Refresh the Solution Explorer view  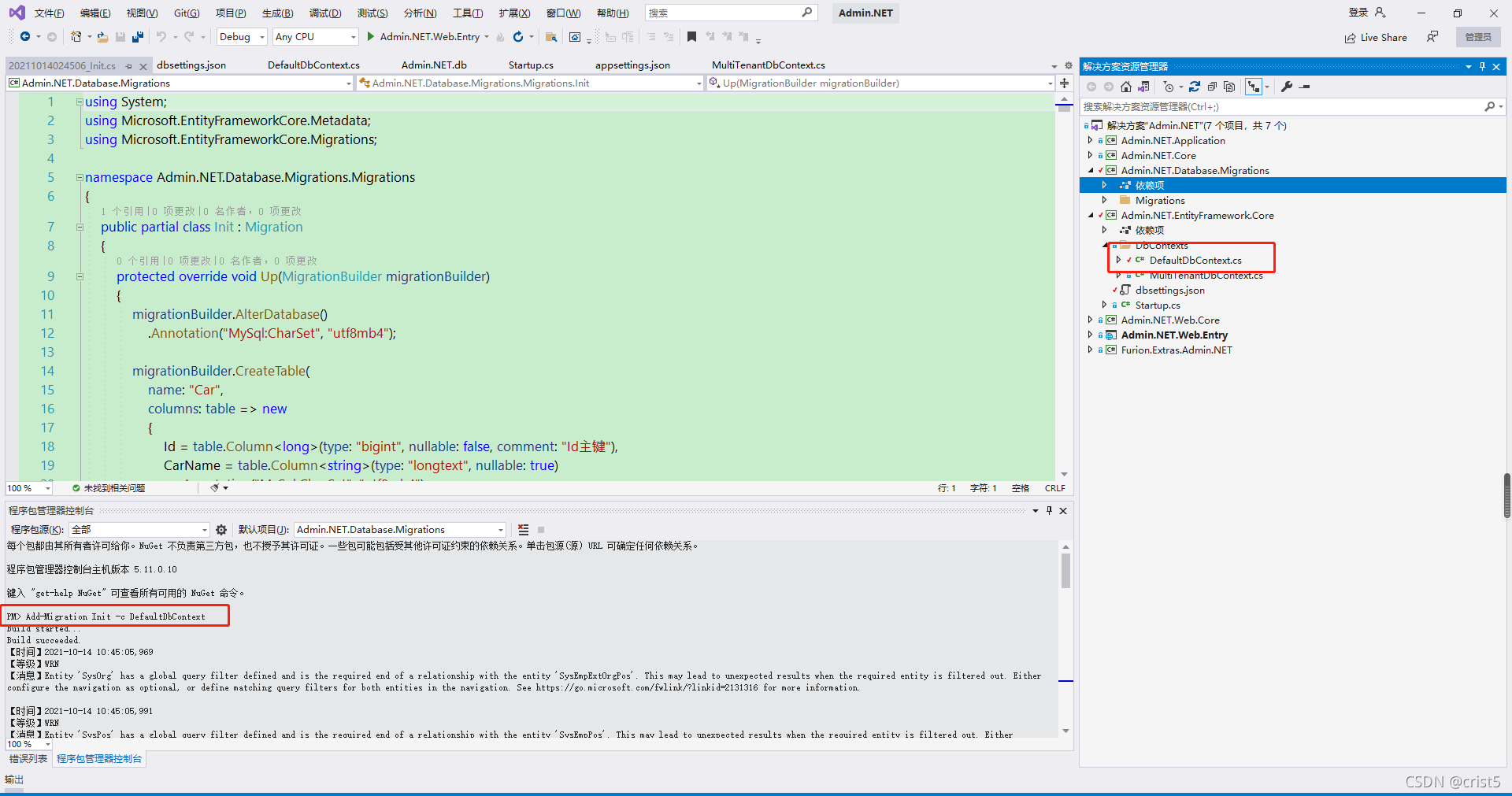(1195, 87)
